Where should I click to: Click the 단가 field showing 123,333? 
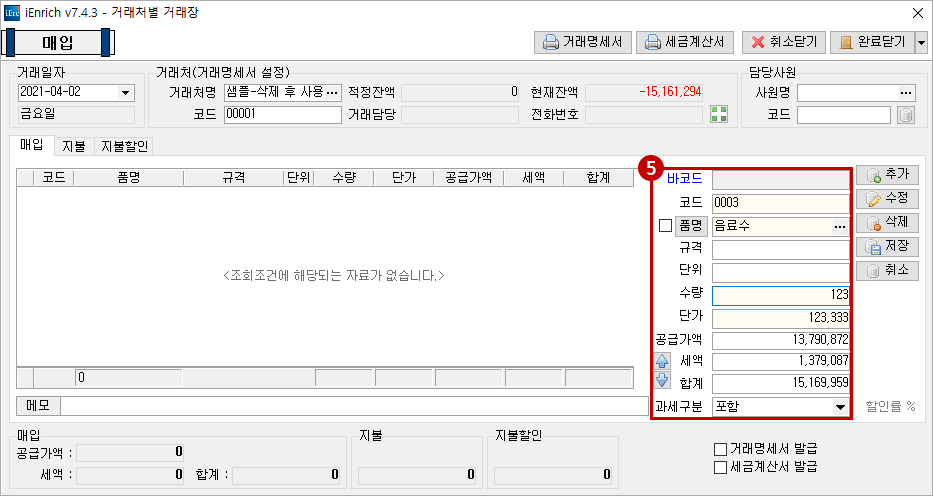coord(781,318)
